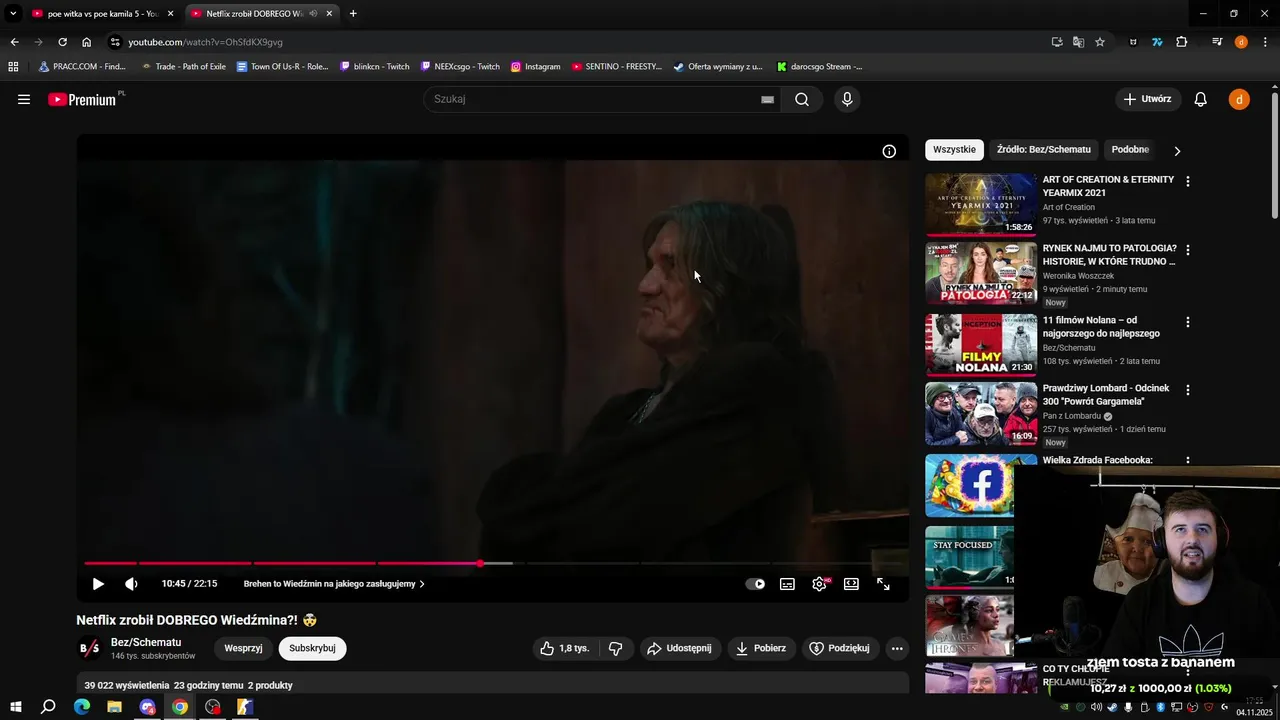The image size is (1280, 720).
Task: Select Źródło: Bez/Schematu filter chip
Action: pos(1044,150)
